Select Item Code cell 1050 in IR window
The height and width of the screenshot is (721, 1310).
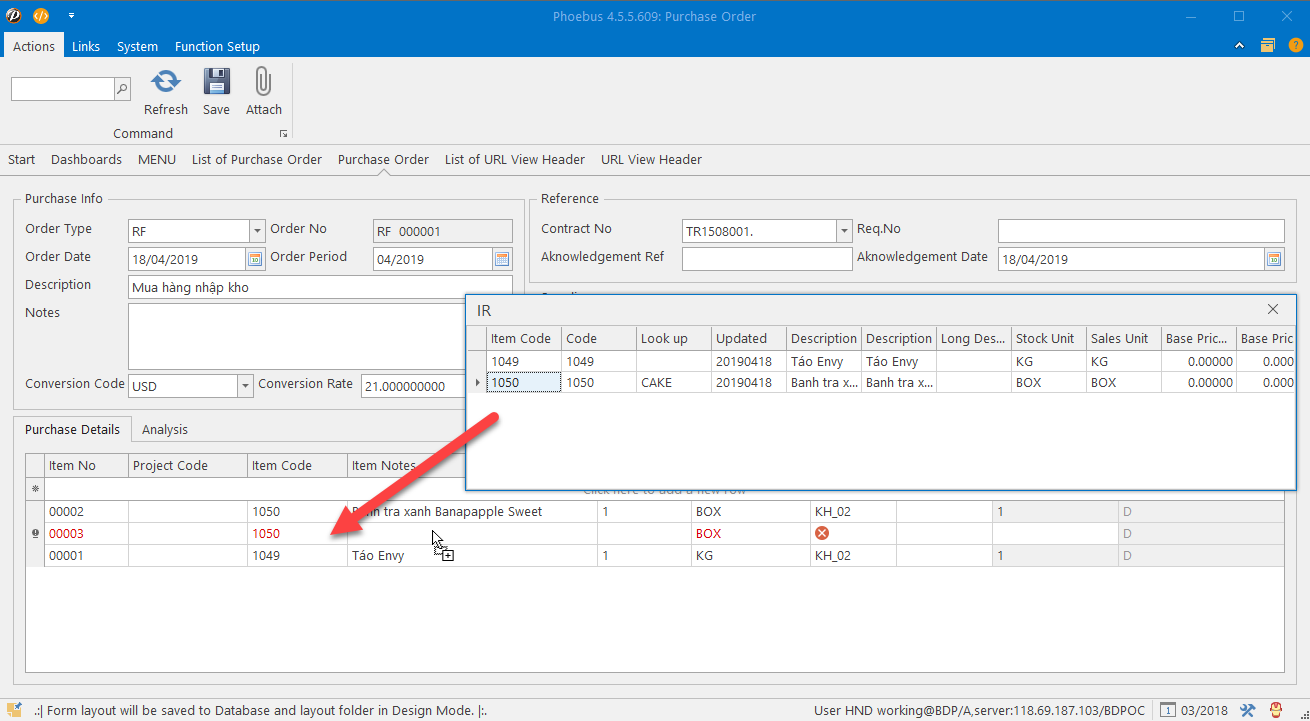[x=524, y=382]
